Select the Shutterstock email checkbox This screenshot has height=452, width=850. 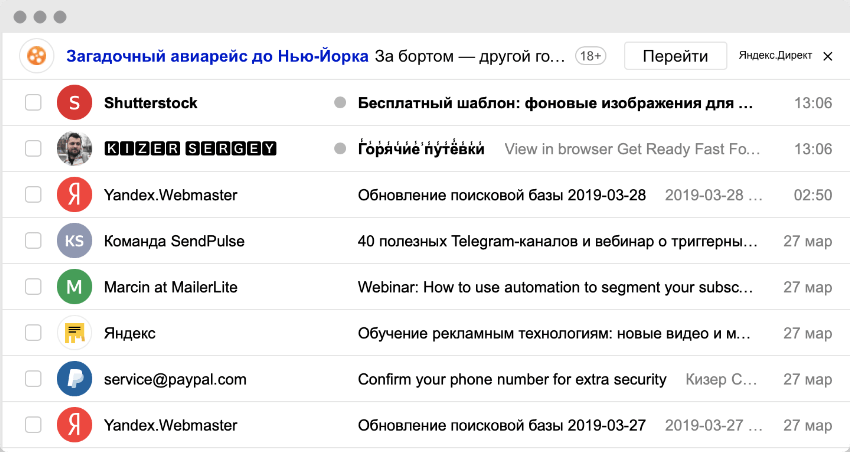(x=33, y=102)
